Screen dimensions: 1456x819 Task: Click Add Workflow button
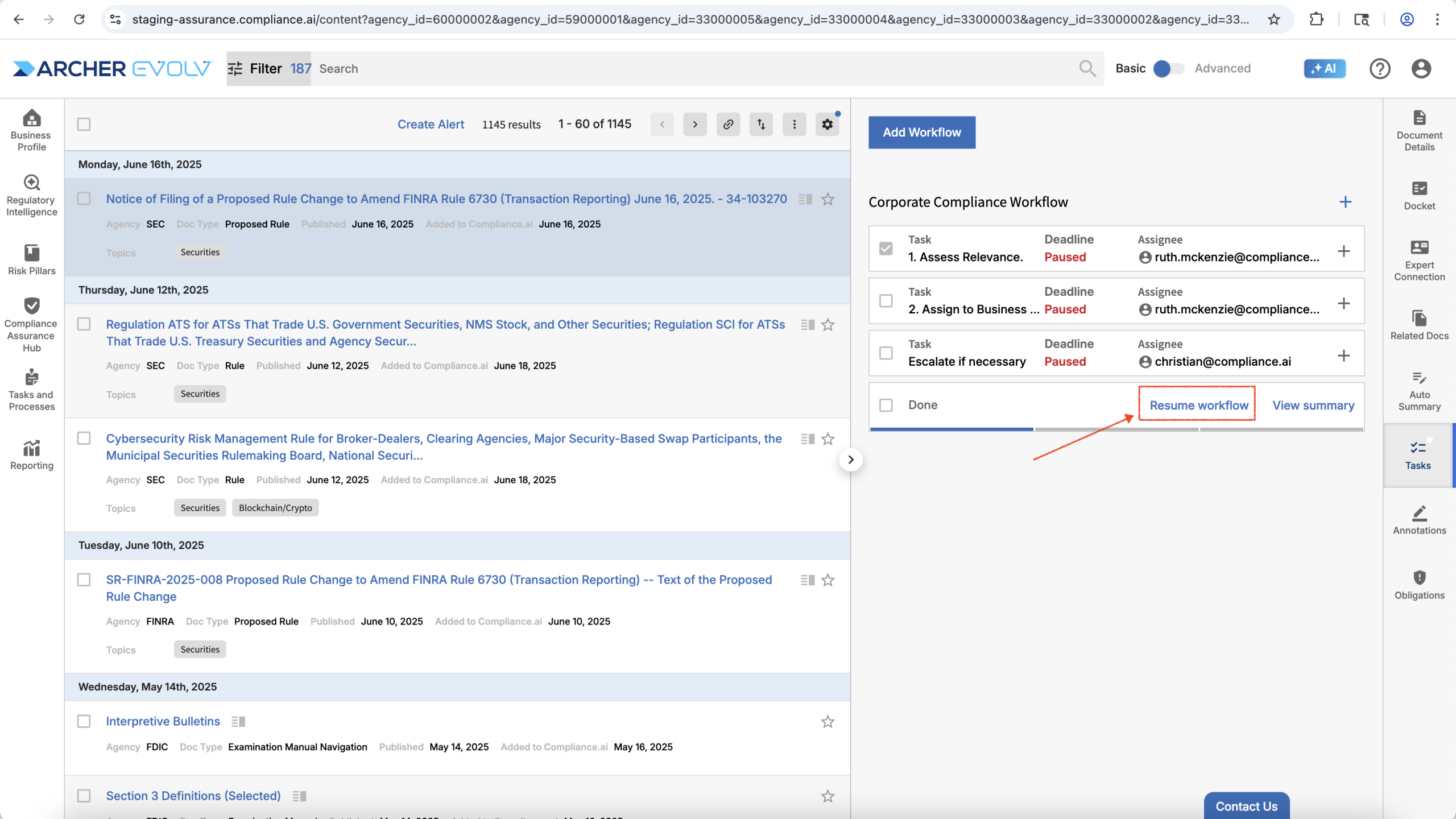click(x=922, y=132)
